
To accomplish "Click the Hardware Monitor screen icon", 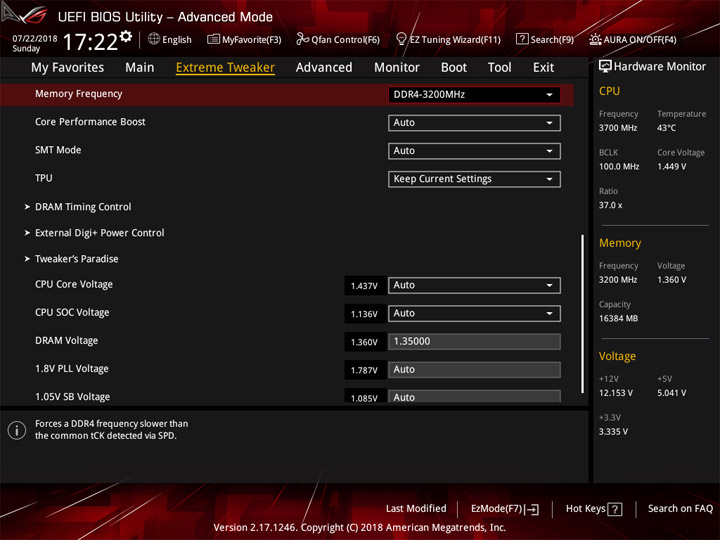I will (x=605, y=66).
